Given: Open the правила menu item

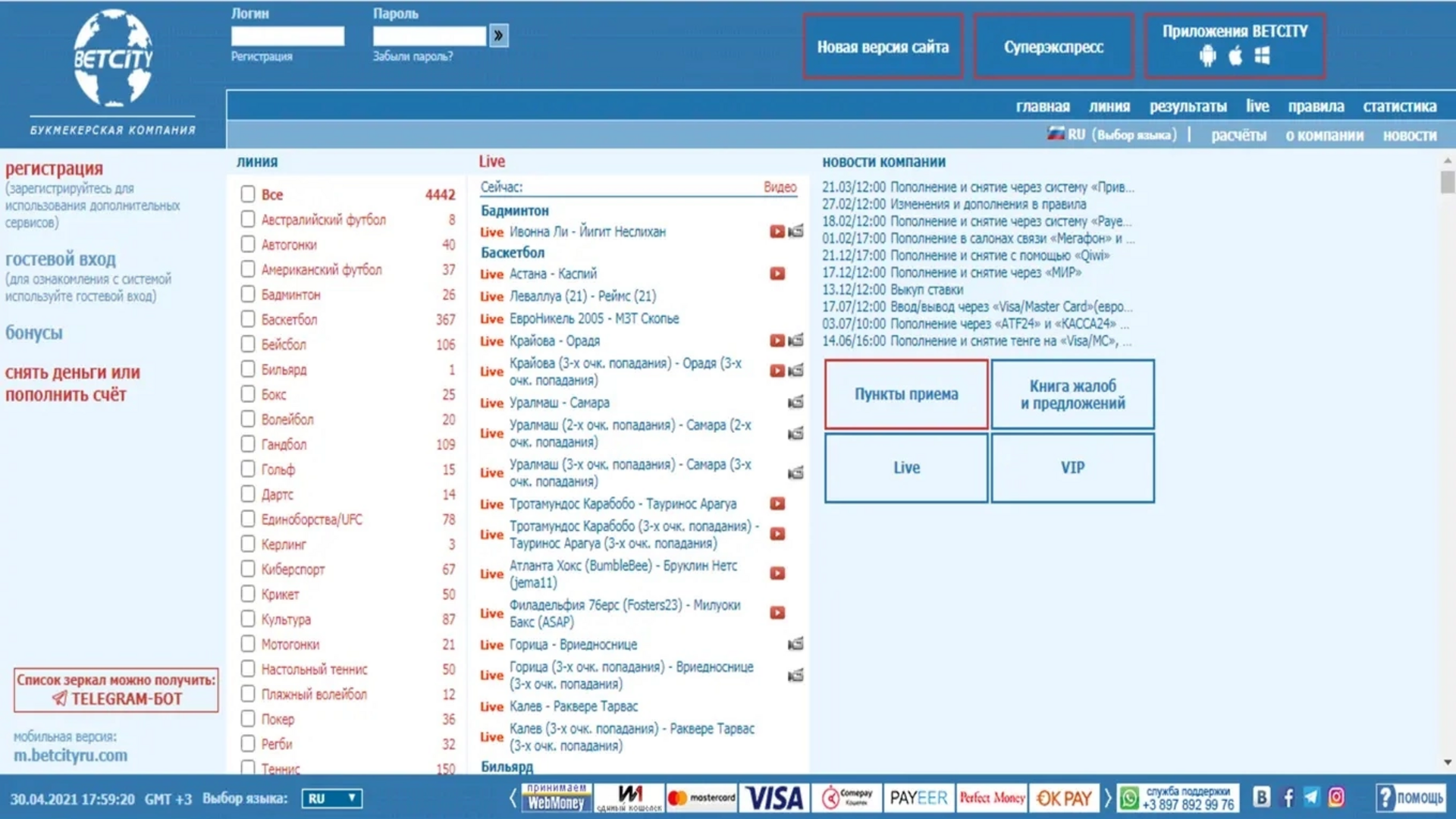Looking at the screenshot, I should click(x=1316, y=107).
